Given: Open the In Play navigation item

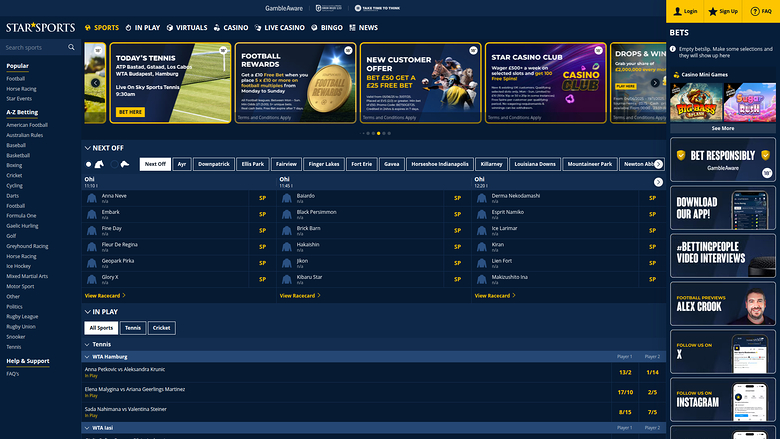Looking at the screenshot, I should [142, 28].
